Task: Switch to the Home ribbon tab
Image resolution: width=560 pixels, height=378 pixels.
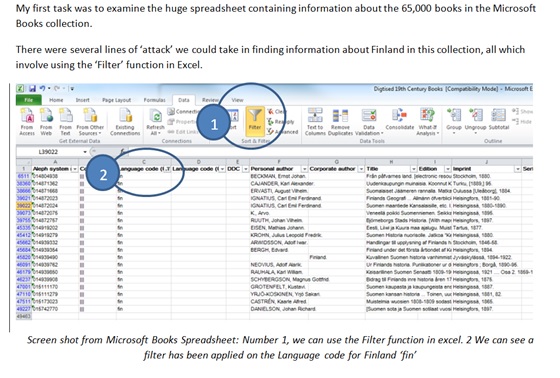Action: 56,100
